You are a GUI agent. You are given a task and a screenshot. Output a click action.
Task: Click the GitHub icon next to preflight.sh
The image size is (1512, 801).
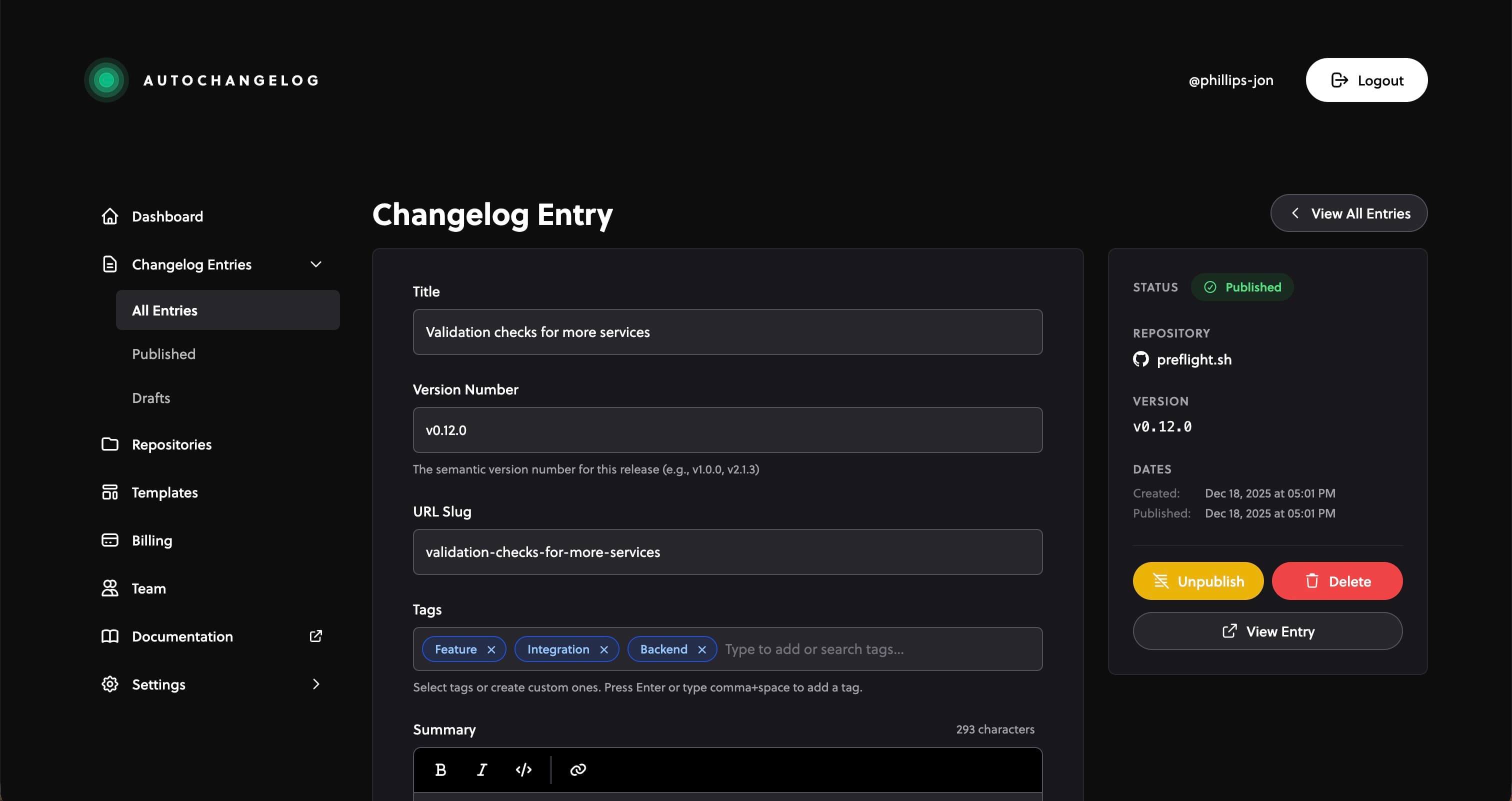click(x=1140, y=359)
